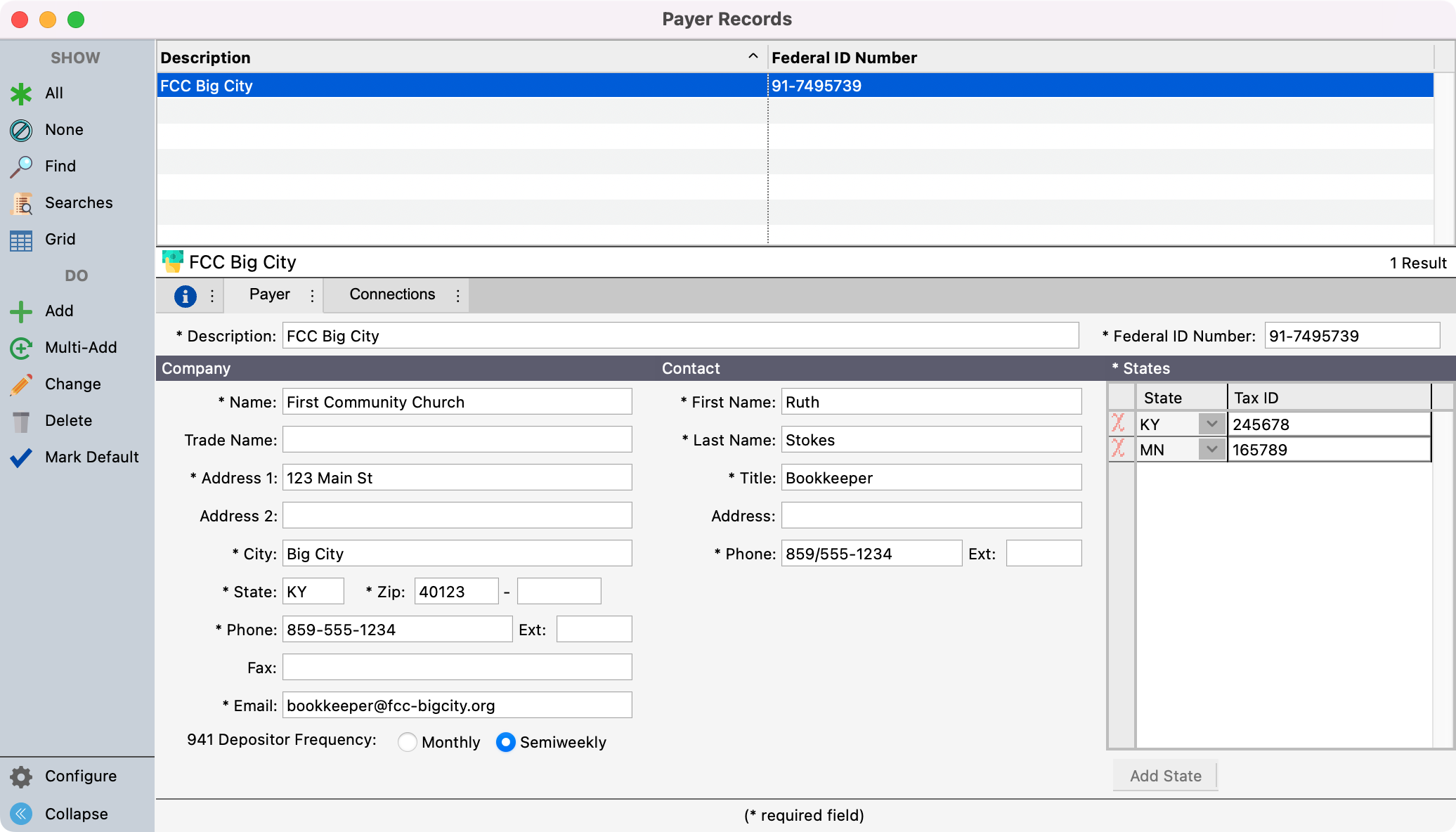The width and height of the screenshot is (1456, 832).
Task: Click the blue info icon tab
Action: 185,296
